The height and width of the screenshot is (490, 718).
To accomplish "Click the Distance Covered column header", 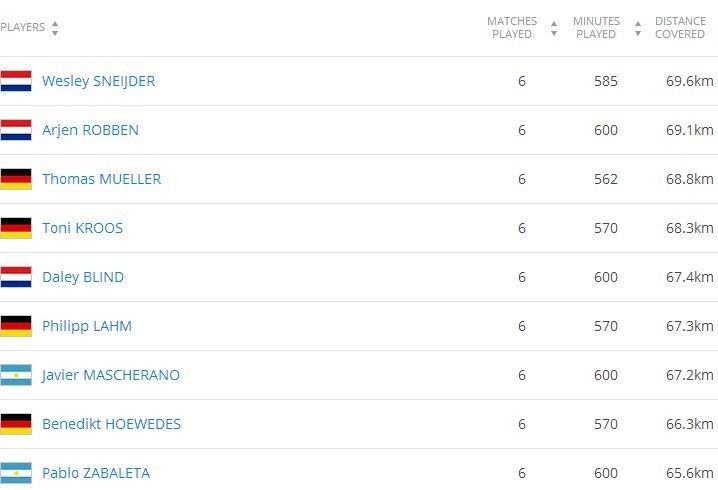I will 680,28.
